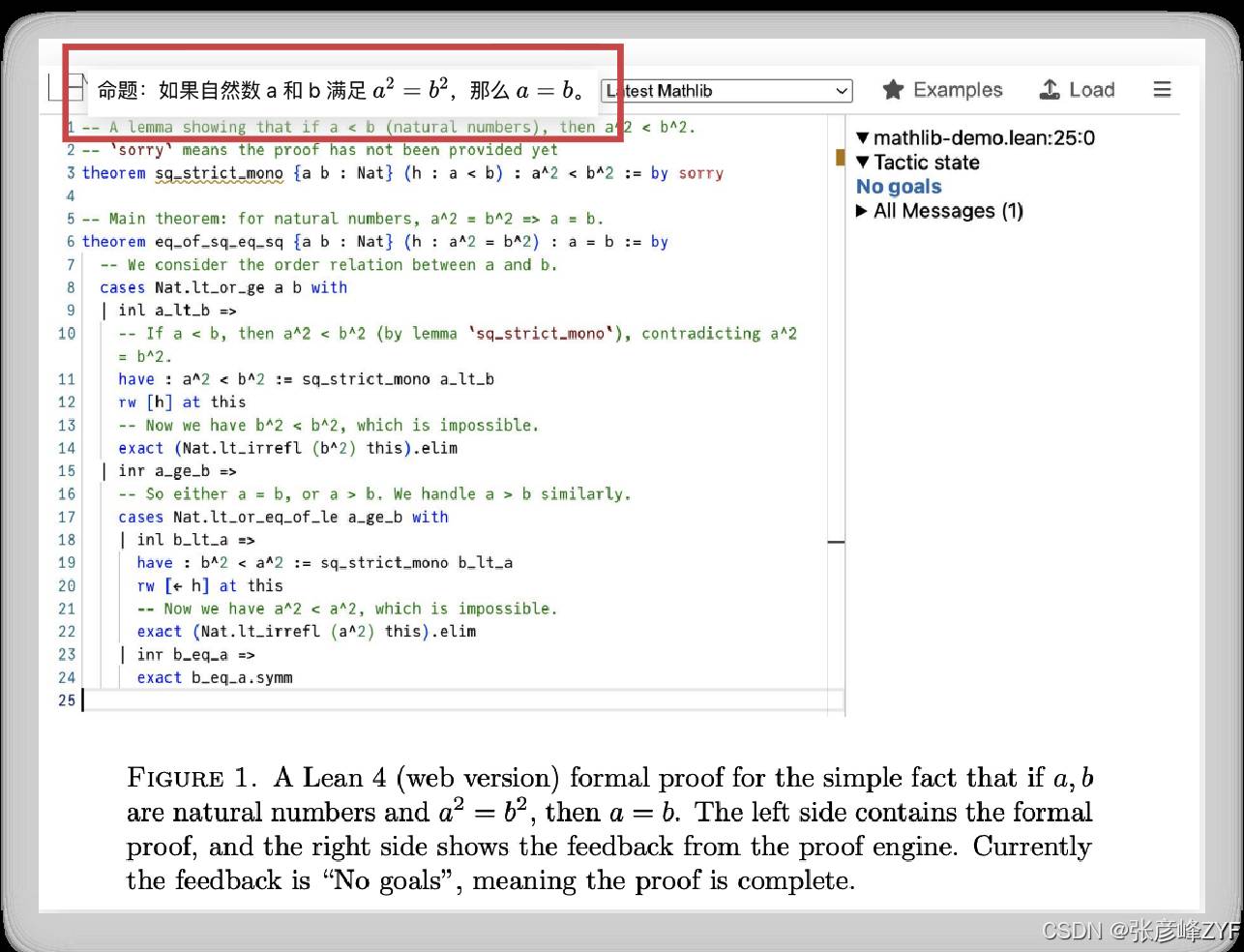Click line number 6 in the gutter
1244x952 pixels.
pyautogui.click(x=71, y=242)
